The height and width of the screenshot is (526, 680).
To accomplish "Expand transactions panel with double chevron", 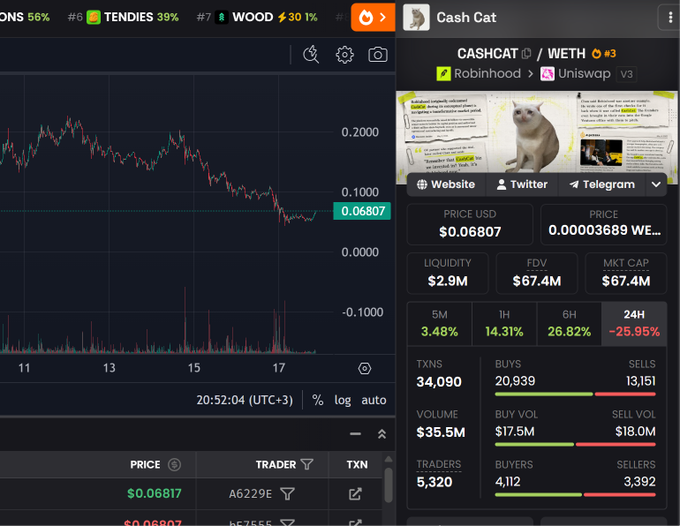I will [x=382, y=434].
